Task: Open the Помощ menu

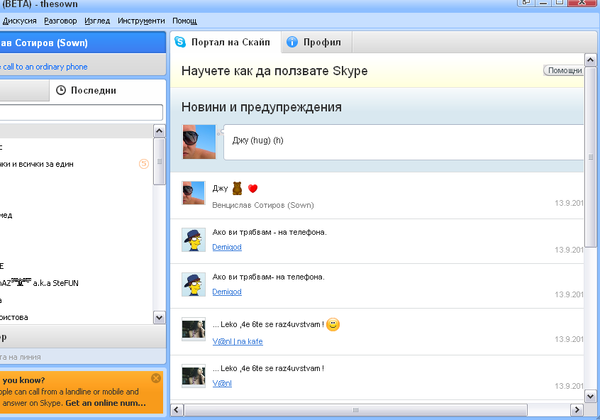Action: point(184,21)
